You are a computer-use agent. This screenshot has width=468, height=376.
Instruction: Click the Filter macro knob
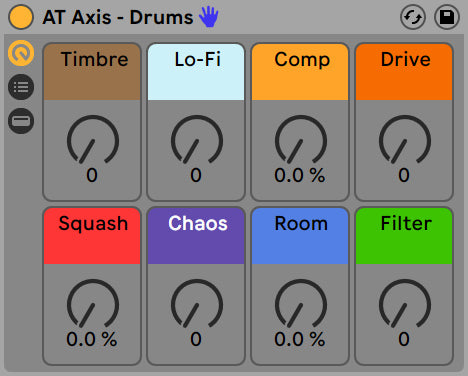[405, 304]
